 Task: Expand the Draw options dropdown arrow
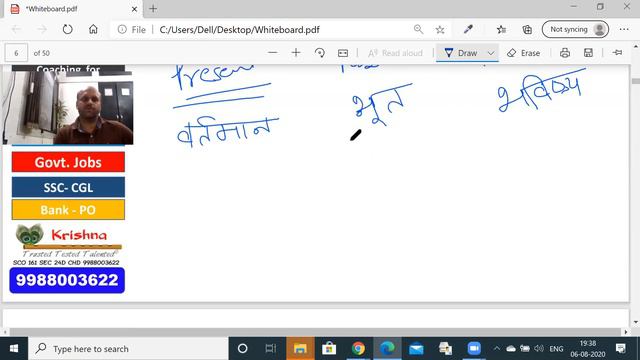(491, 53)
